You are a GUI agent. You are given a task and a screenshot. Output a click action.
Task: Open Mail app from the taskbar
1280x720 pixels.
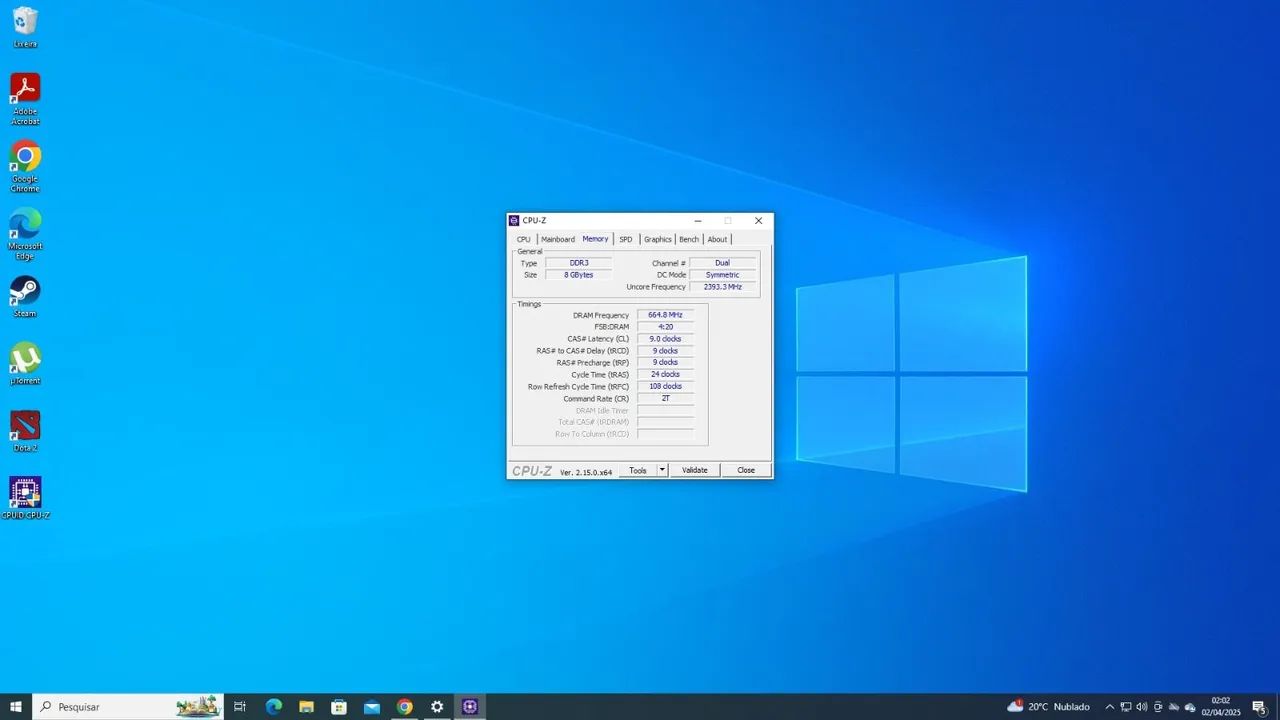[x=372, y=707]
